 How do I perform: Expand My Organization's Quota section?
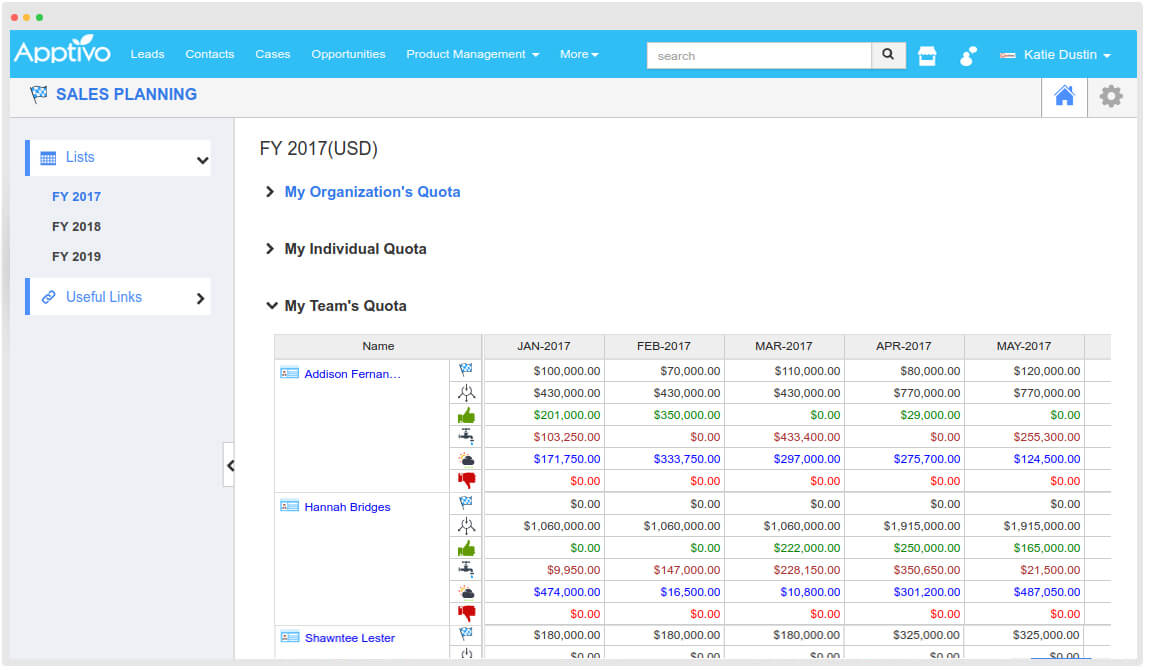(x=371, y=192)
